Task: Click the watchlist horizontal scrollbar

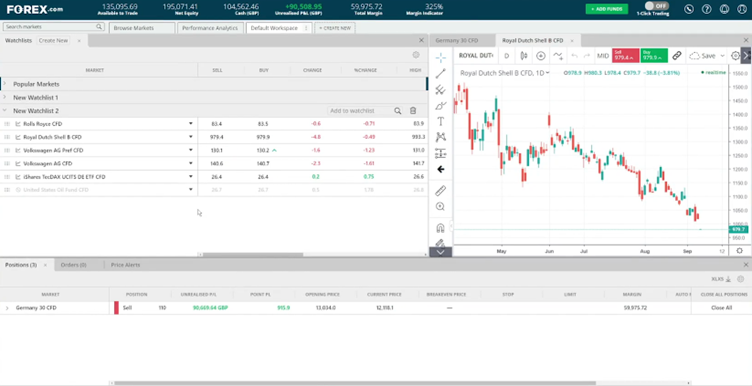Action: pos(253,255)
